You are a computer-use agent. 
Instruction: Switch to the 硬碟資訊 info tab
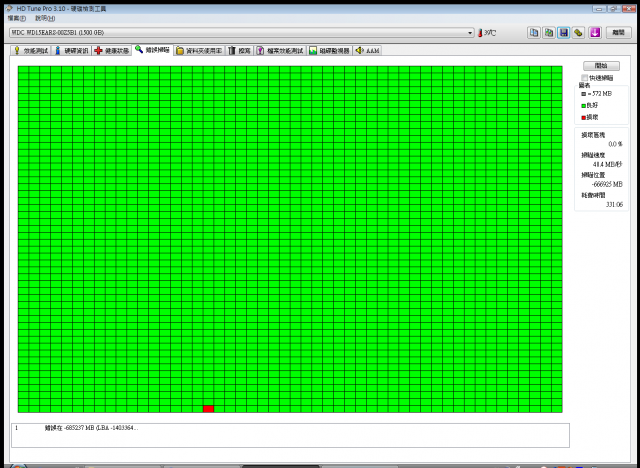(x=71, y=51)
